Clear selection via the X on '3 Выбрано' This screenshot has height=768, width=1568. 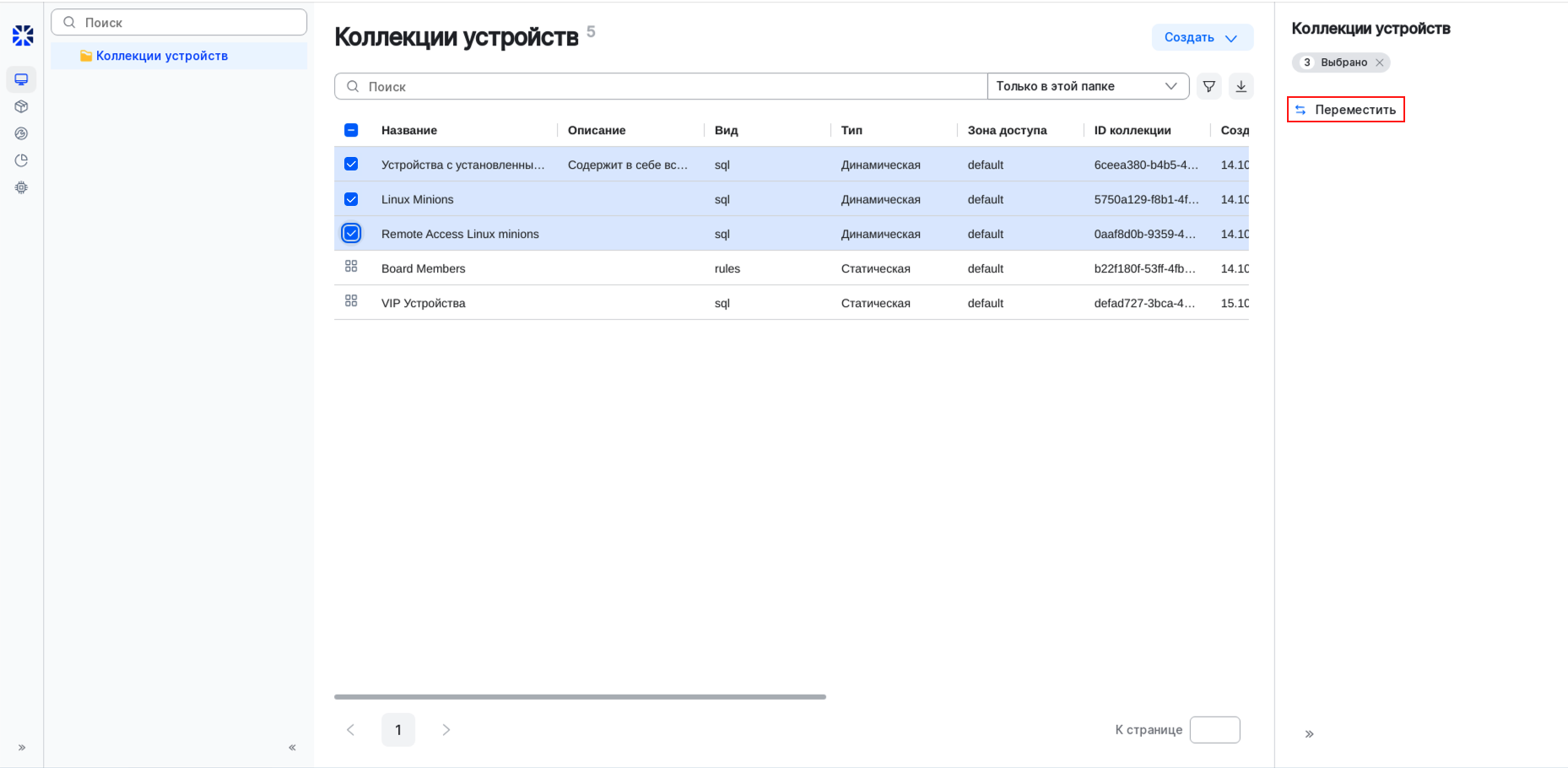[x=1380, y=62]
